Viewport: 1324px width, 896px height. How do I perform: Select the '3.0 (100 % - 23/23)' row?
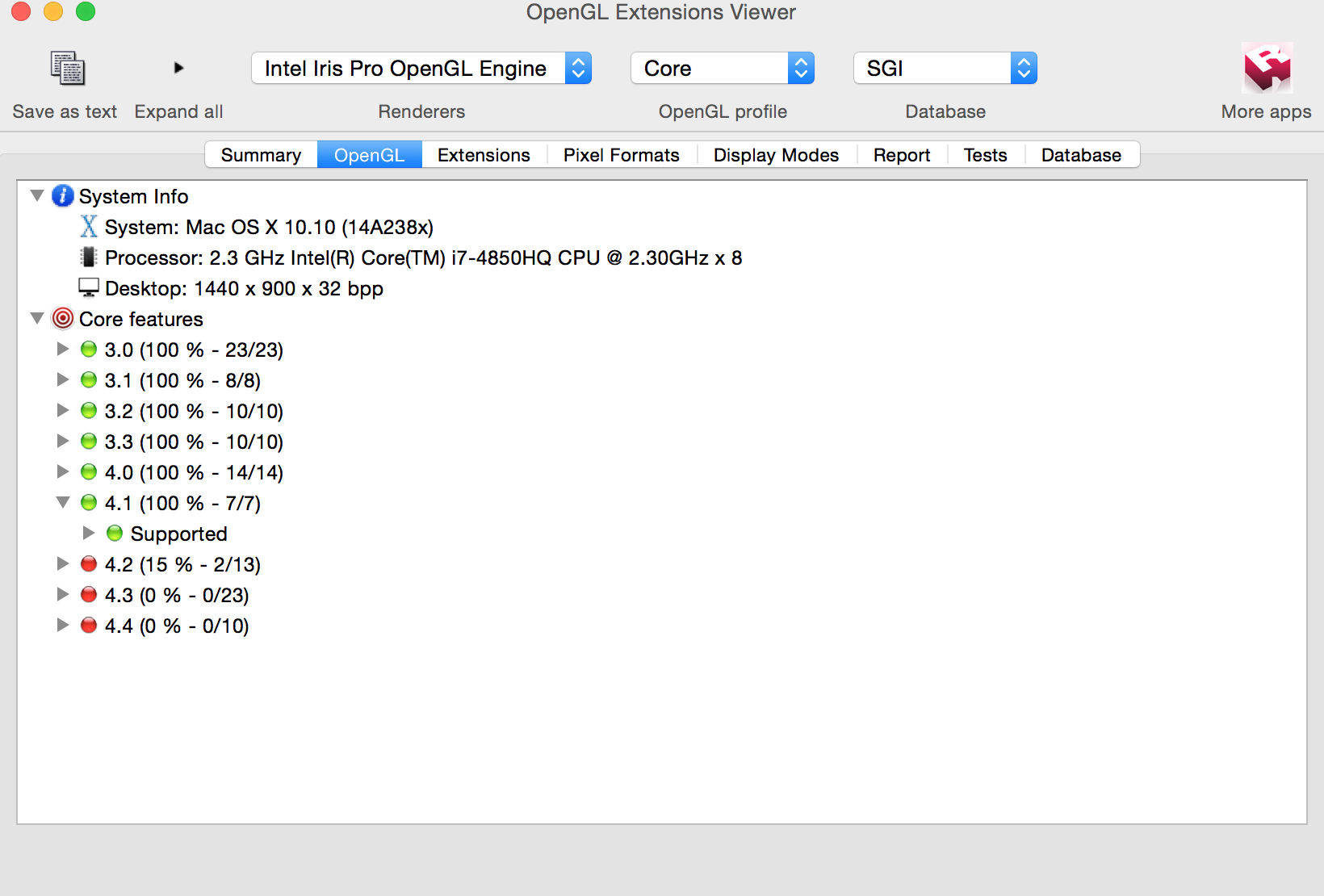click(x=194, y=350)
